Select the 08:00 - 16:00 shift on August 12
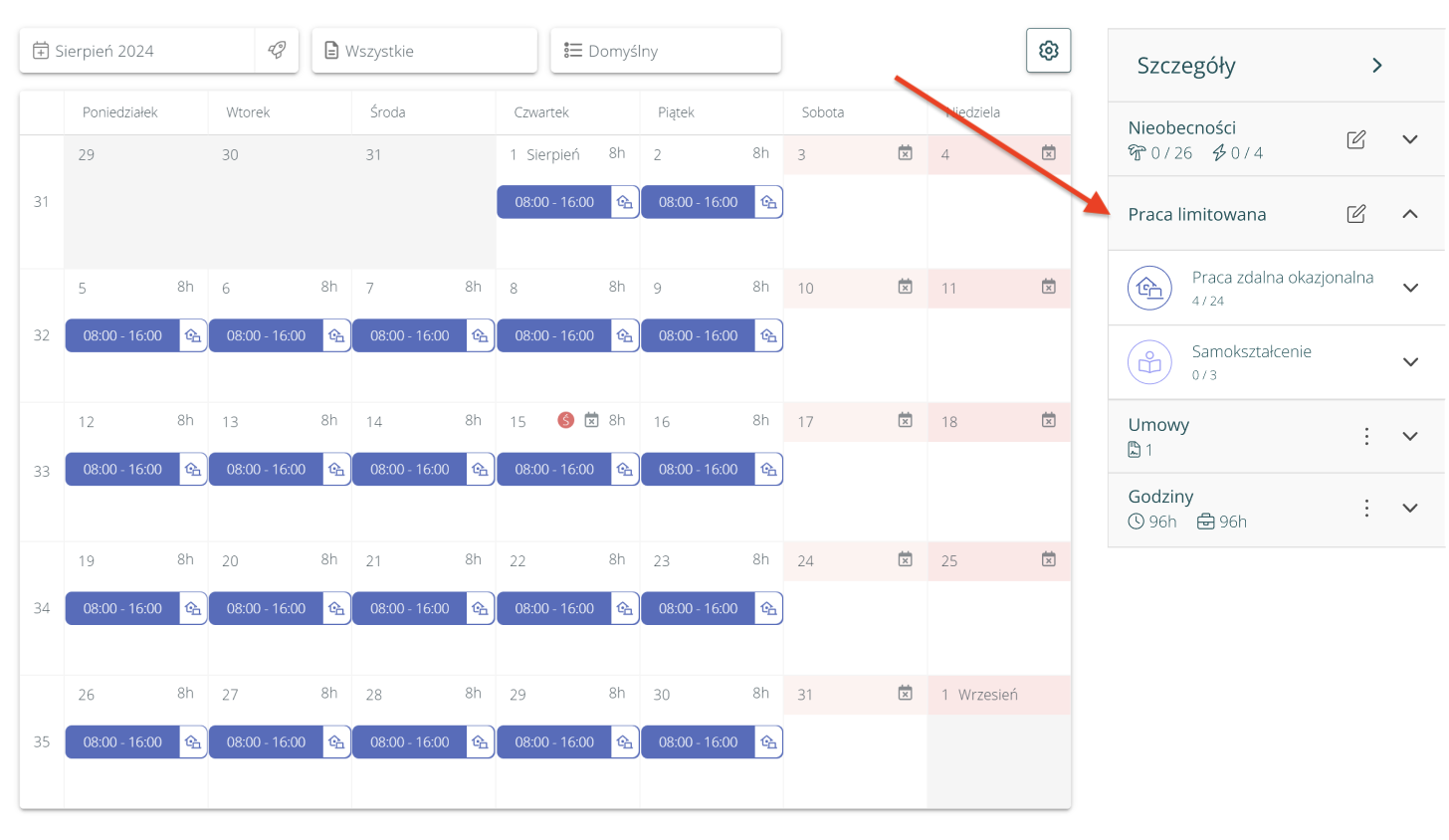Viewport: 1449px width, 840px height. pos(122,470)
